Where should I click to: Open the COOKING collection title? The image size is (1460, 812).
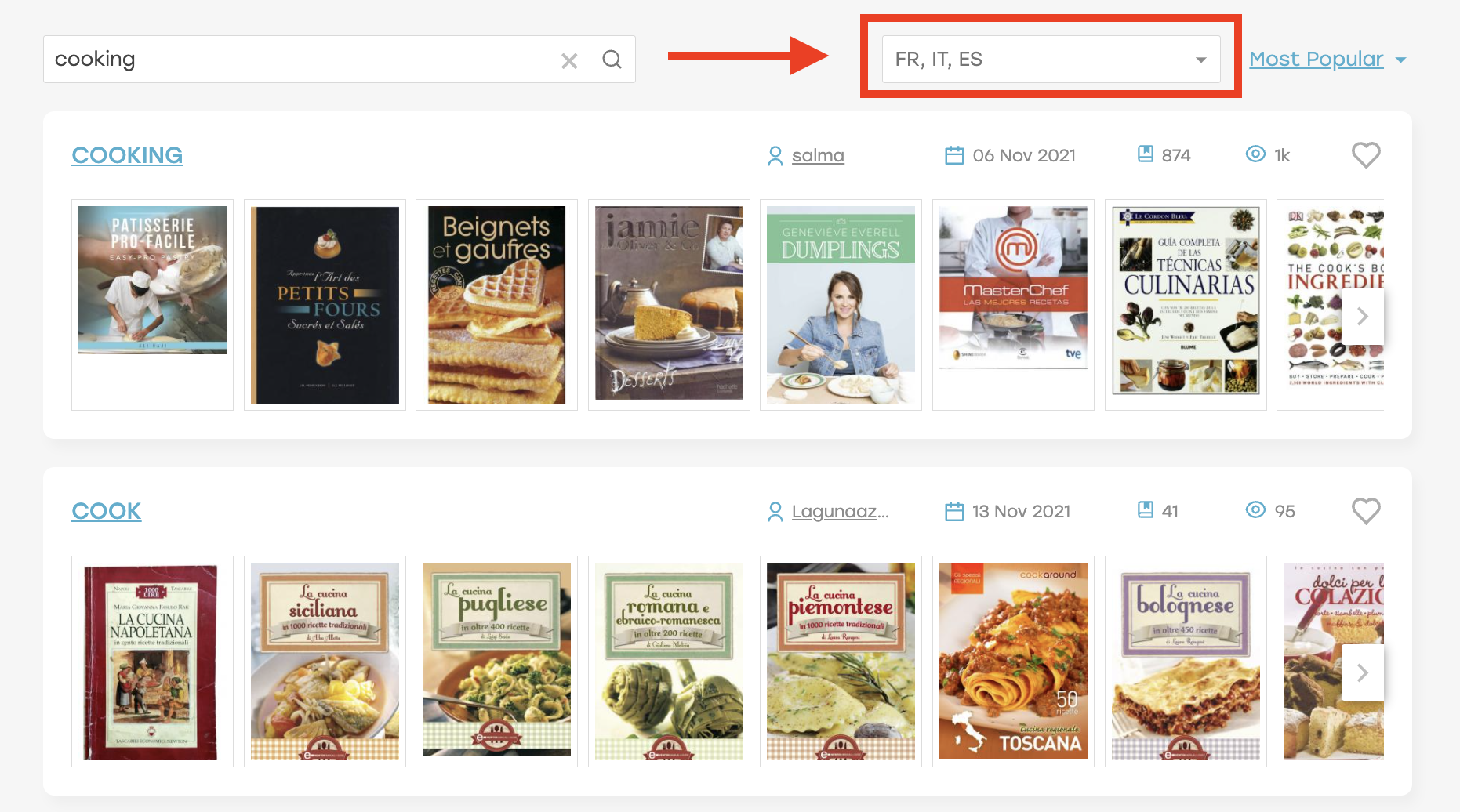tap(127, 155)
